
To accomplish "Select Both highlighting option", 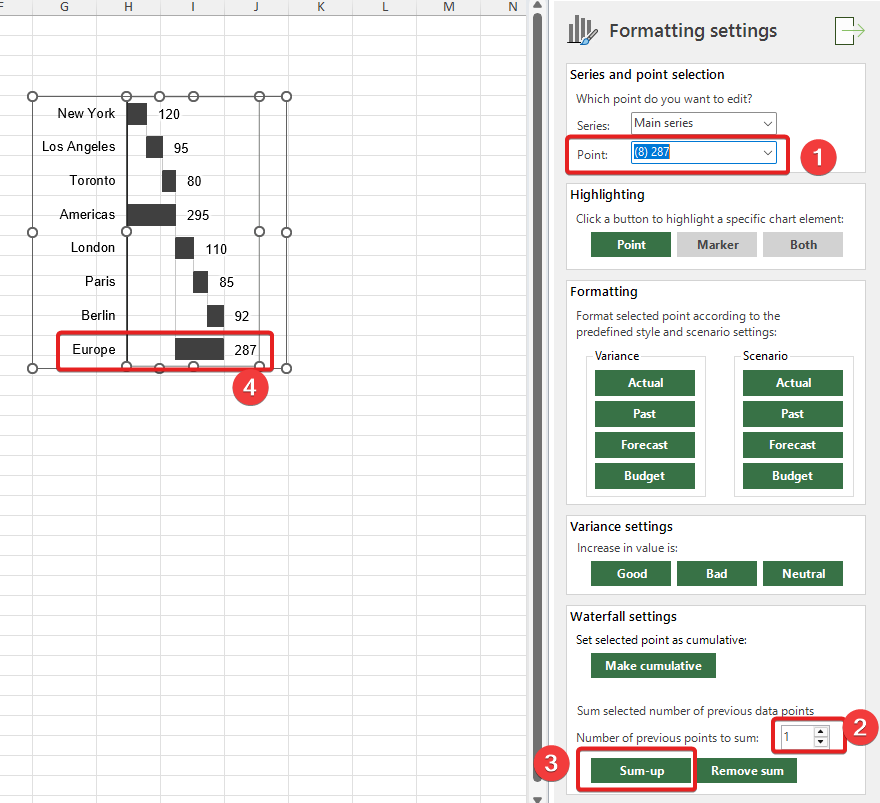I will [803, 245].
